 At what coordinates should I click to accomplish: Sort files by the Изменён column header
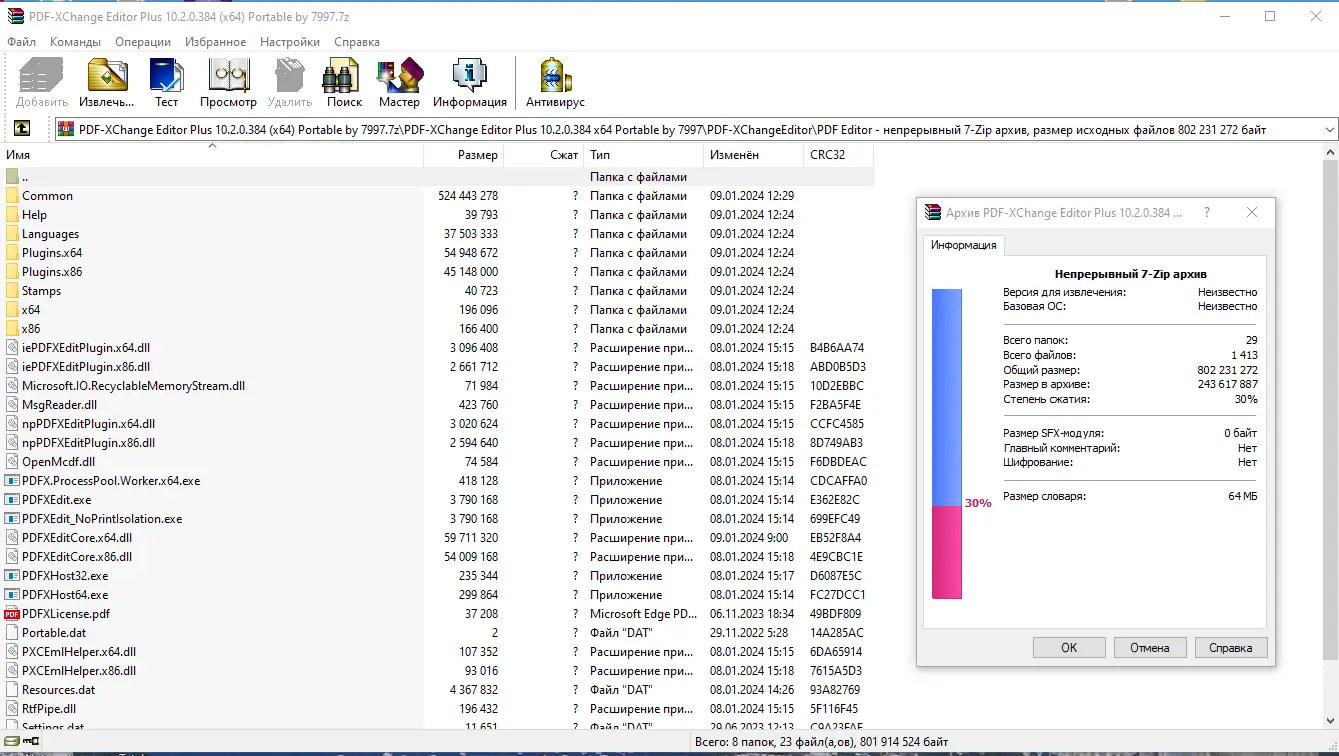(753, 155)
